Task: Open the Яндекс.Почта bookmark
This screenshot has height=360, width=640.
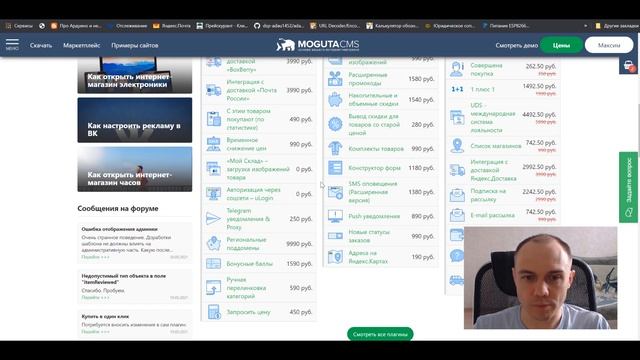Action: (x=172, y=26)
